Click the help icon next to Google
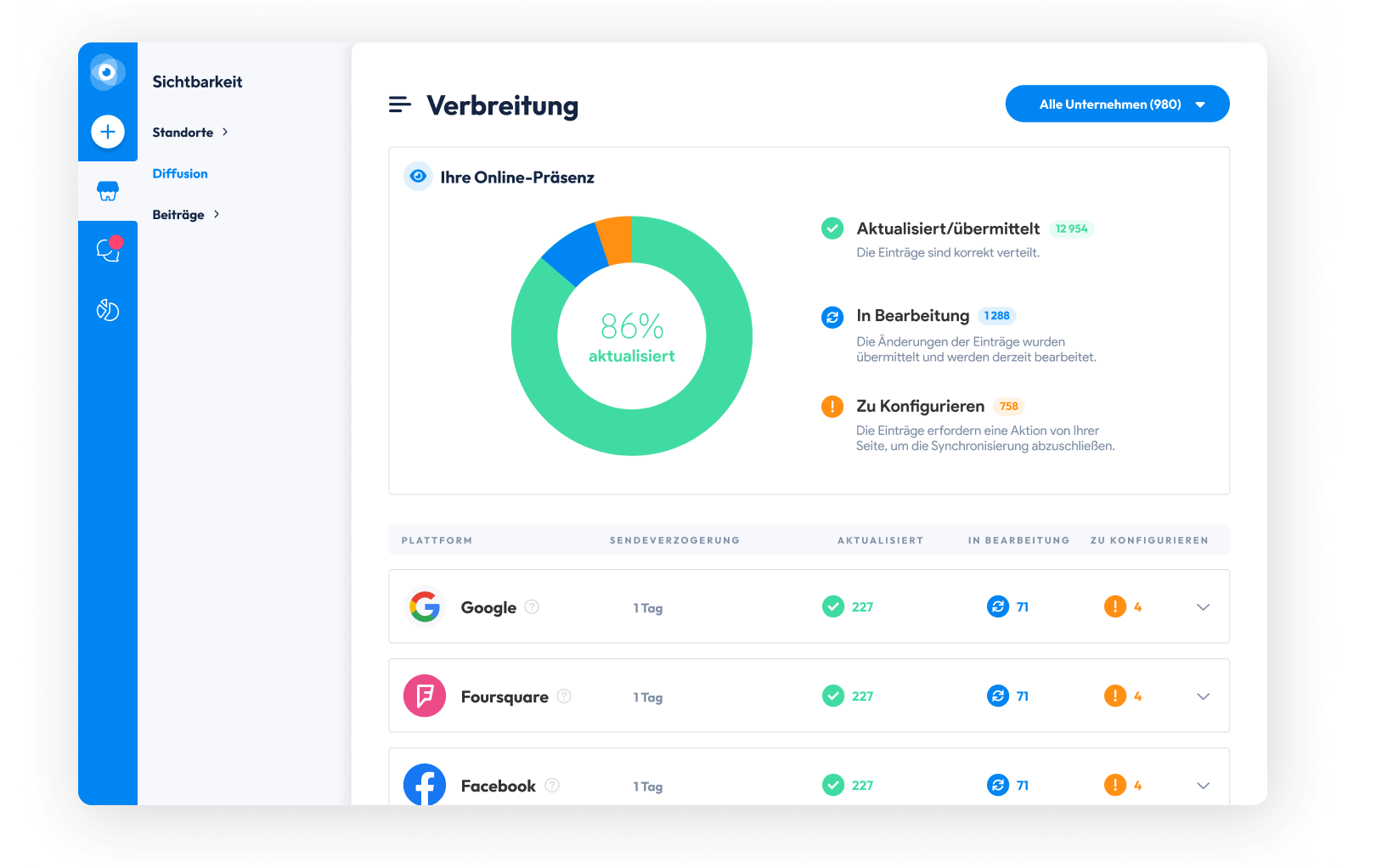The width and height of the screenshot is (1393, 868). pyautogui.click(x=532, y=606)
